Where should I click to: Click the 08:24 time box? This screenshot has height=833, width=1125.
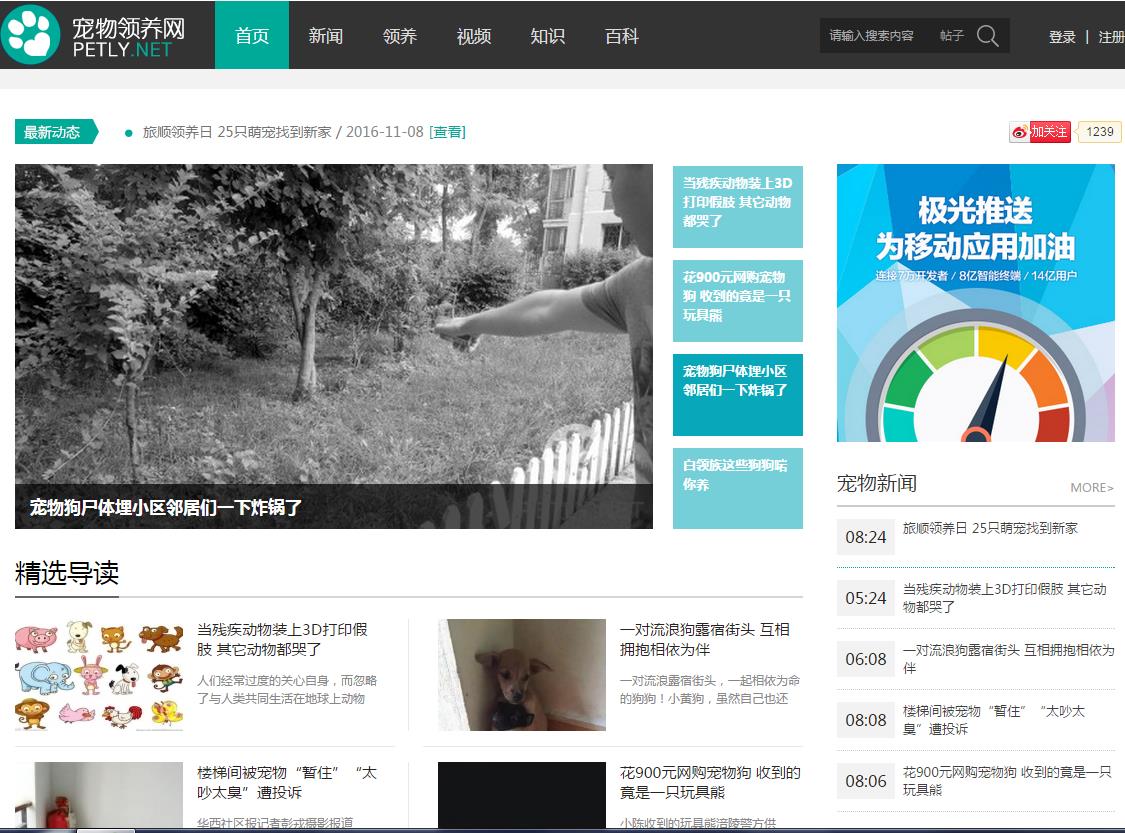pyautogui.click(x=866, y=537)
